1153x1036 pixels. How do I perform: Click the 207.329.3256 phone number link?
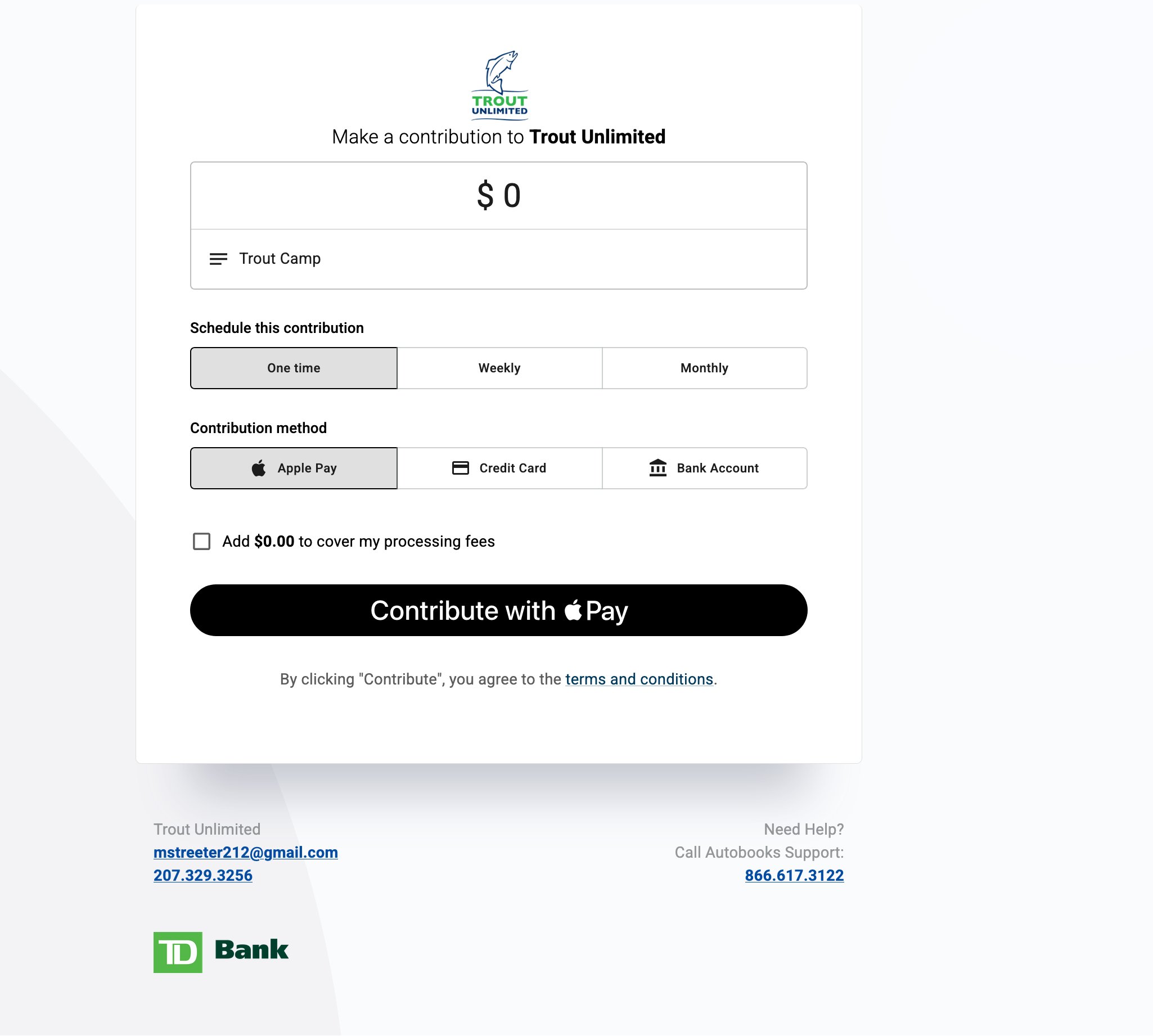click(202, 876)
